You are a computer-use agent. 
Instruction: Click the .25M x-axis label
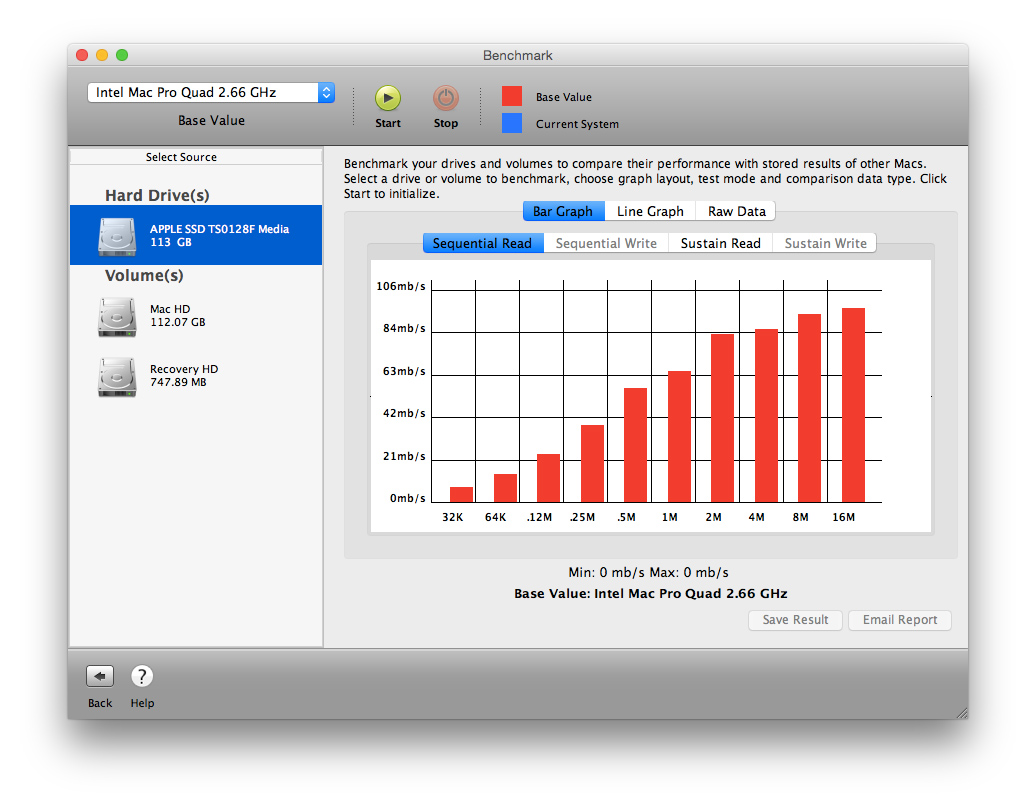point(582,517)
